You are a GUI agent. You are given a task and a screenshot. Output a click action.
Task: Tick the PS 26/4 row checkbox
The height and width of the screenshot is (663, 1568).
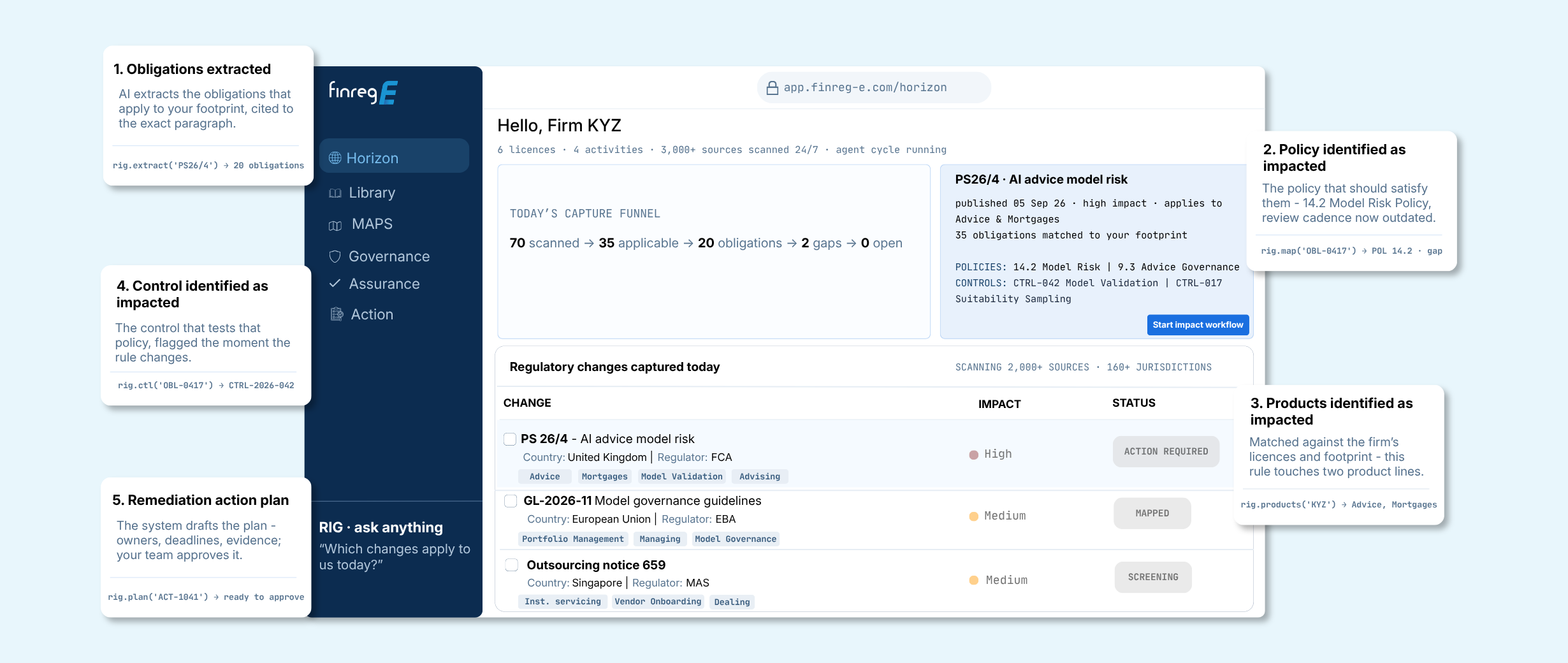(510, 439)
